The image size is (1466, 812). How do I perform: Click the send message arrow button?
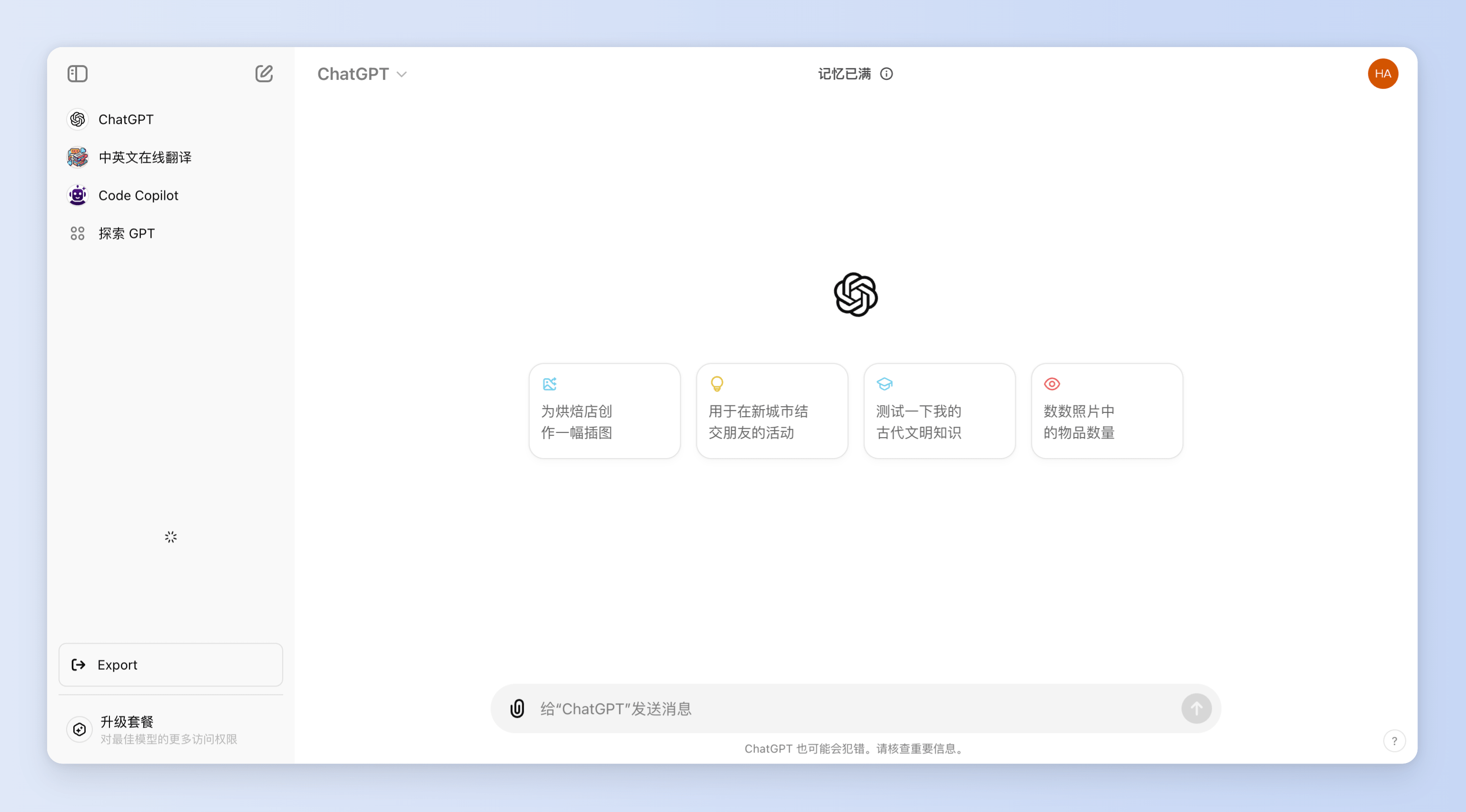point(1196,708)
